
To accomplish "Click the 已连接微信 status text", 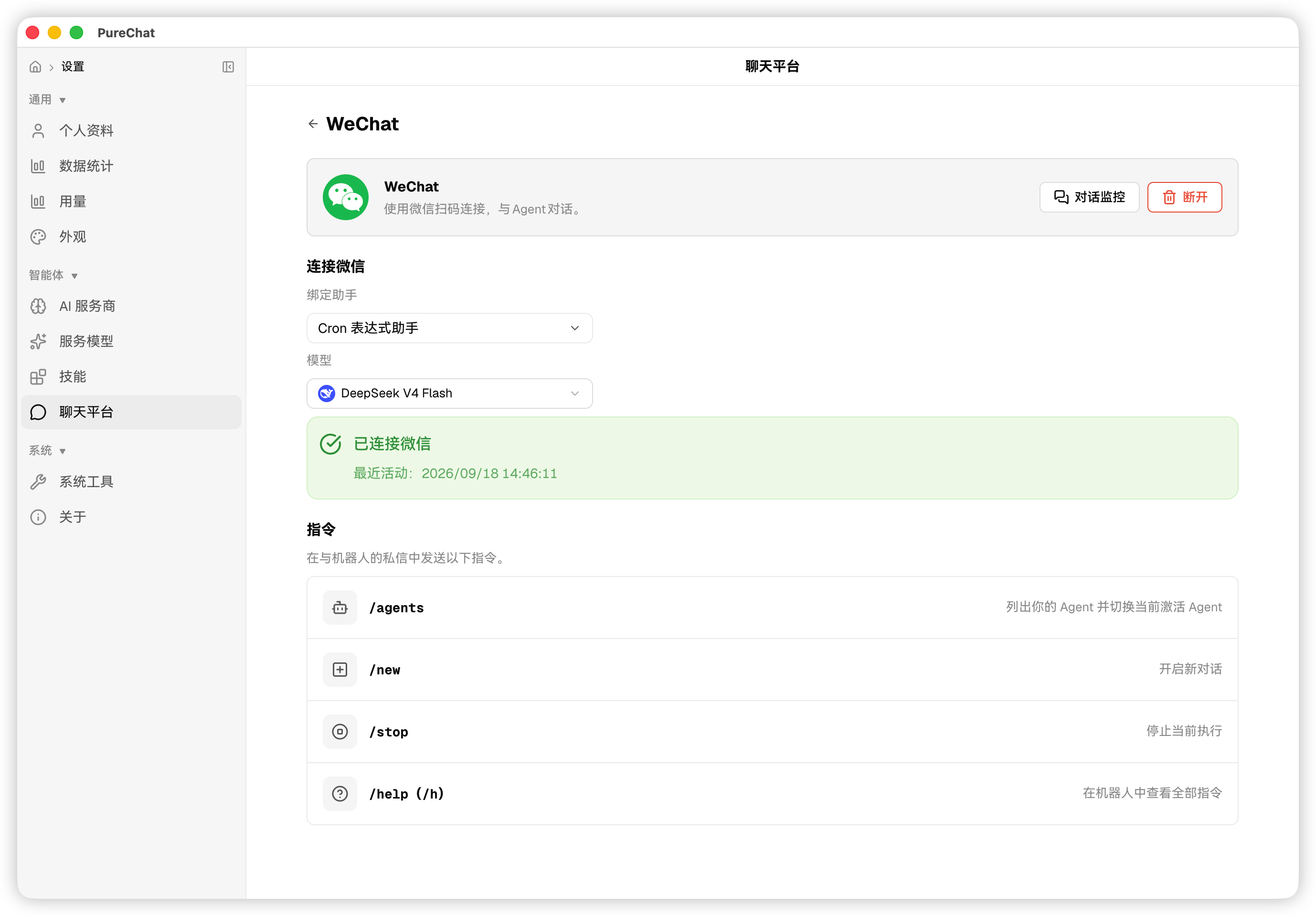I will coord(392,444).
